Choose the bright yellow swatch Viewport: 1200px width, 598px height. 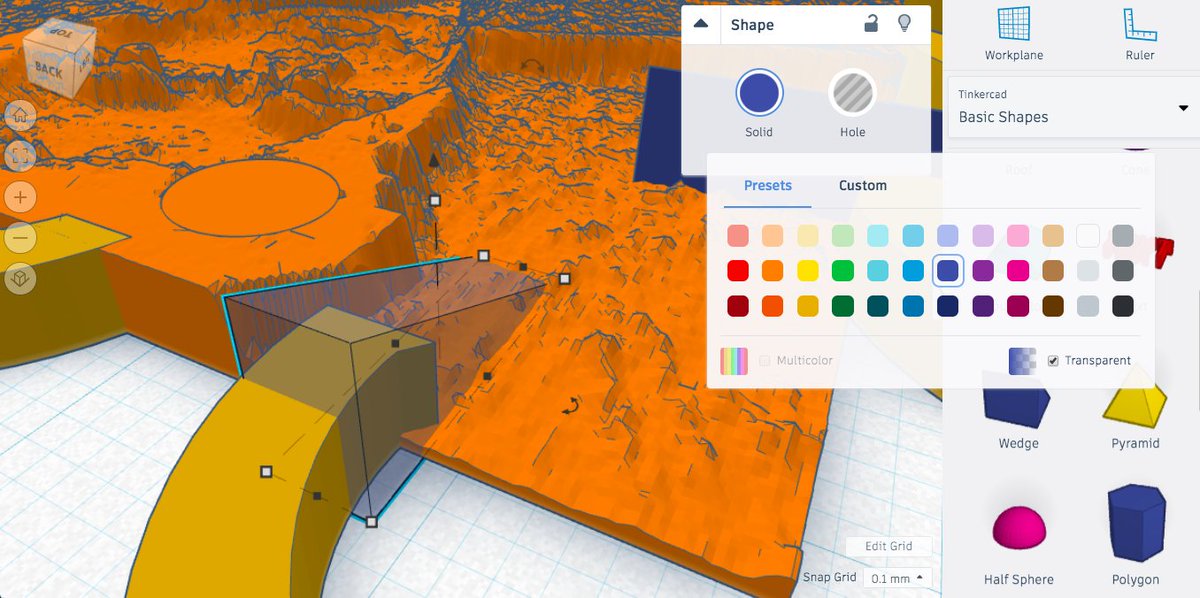coord(807,271)
